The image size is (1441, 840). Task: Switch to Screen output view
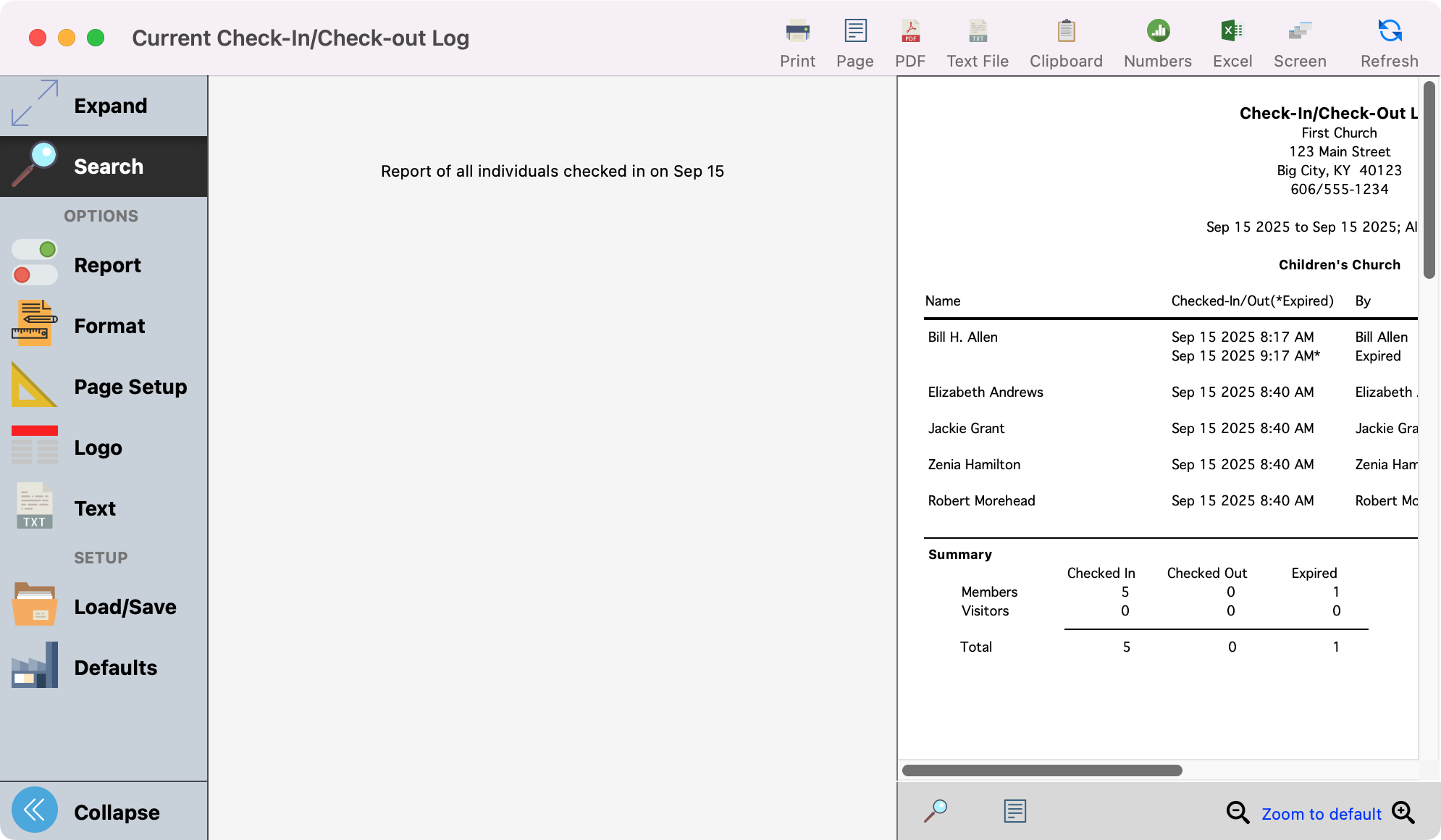(x=1299, y=40)
